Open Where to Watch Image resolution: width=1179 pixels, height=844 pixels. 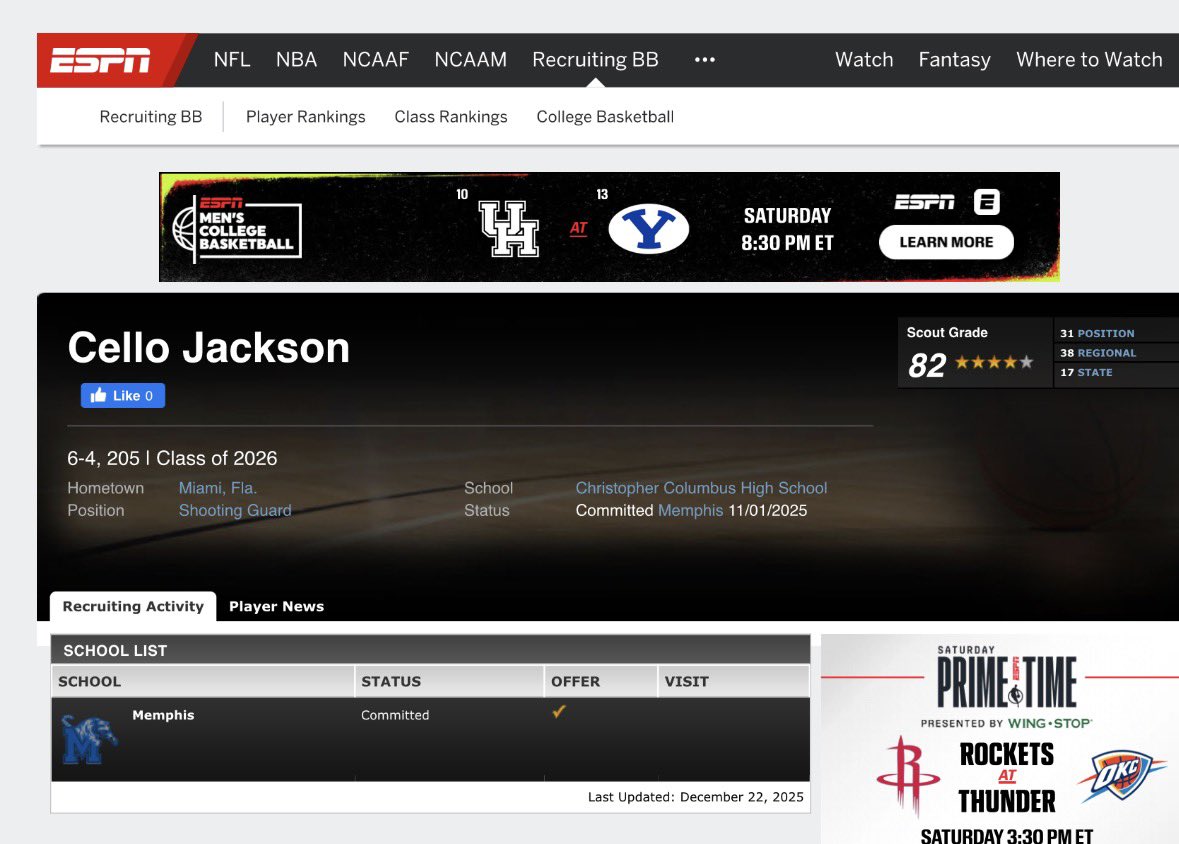[1089, 59]
